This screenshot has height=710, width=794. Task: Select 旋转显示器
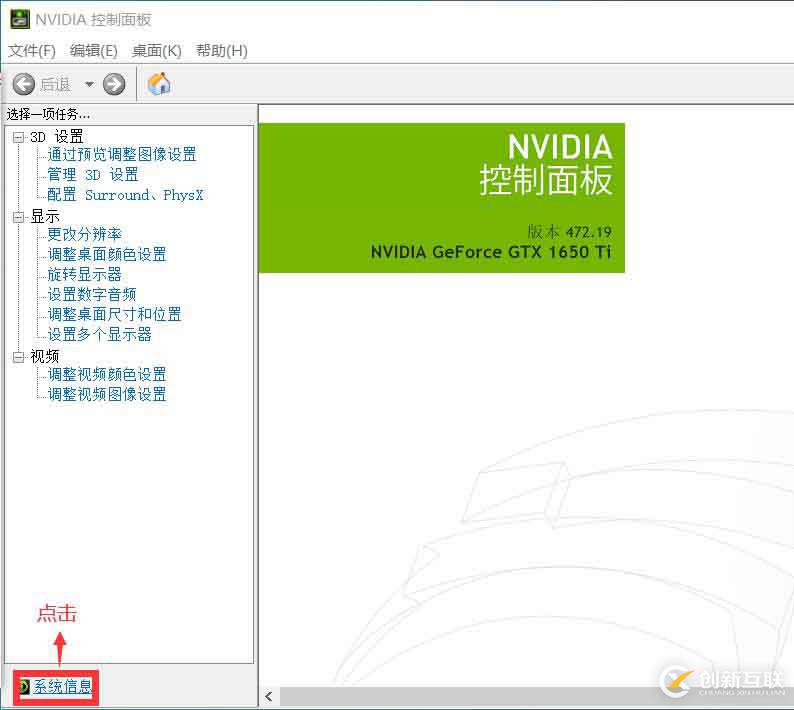(85, 274)
